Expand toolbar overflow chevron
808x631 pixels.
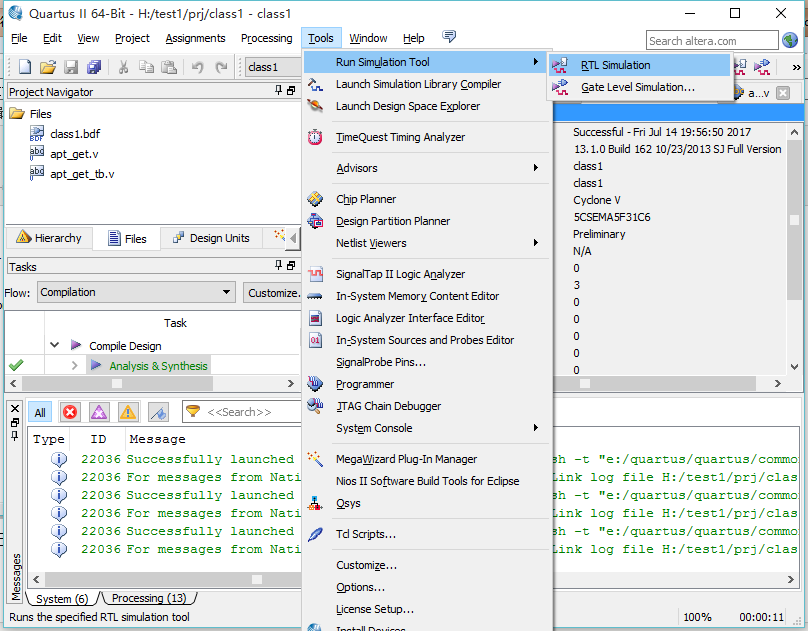pyautogui.click(x=796, y=67)
